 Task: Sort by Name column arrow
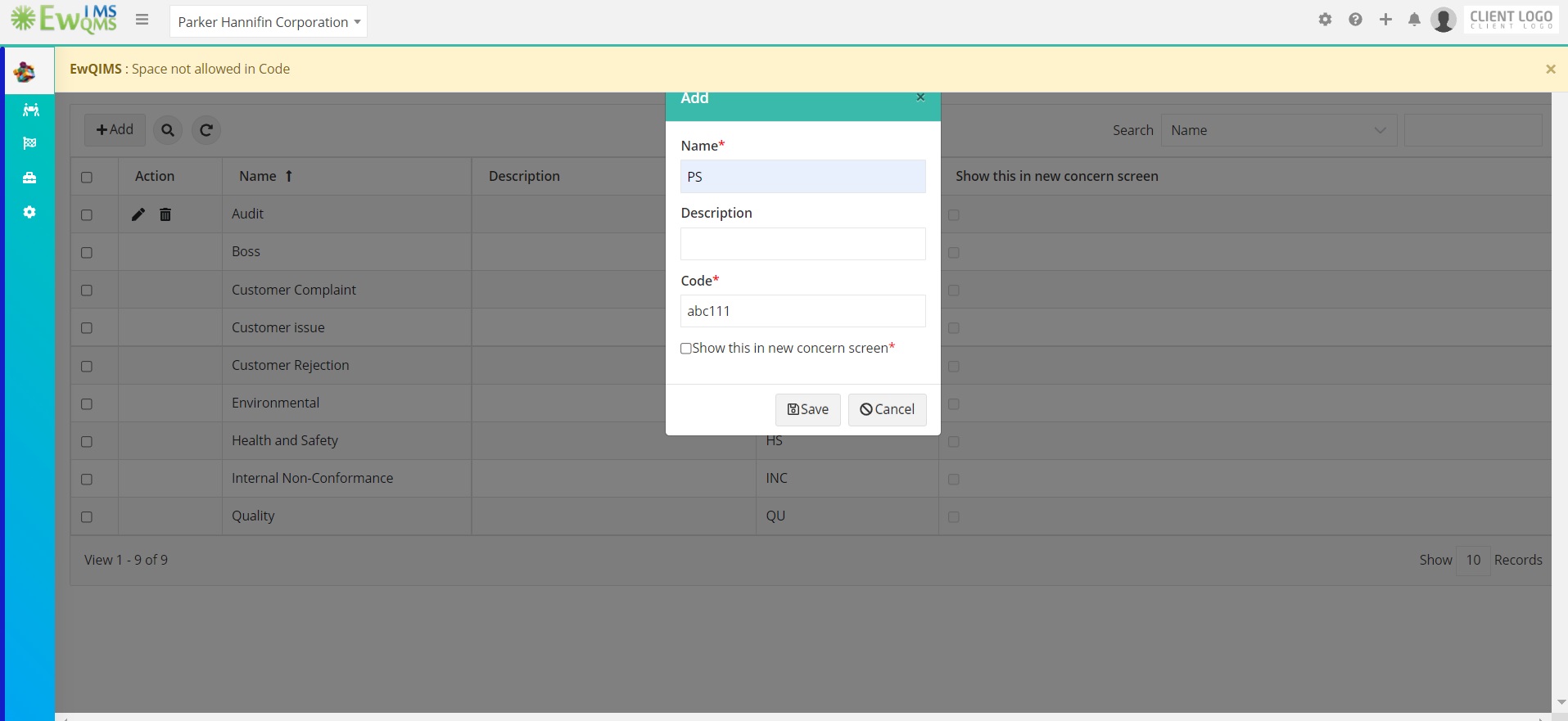(x=289, y=176)
